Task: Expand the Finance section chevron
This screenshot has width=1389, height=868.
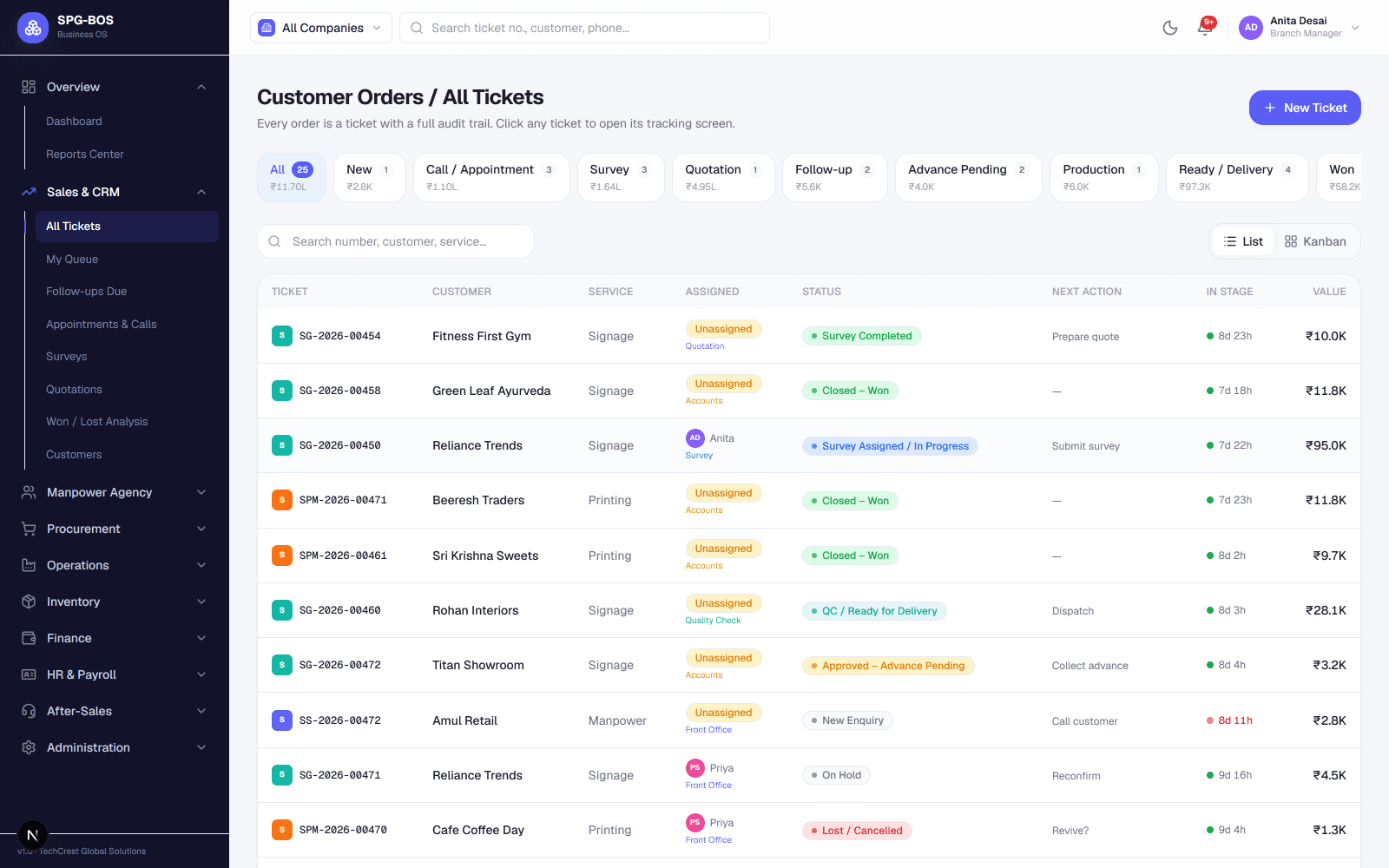Action: 201,638
